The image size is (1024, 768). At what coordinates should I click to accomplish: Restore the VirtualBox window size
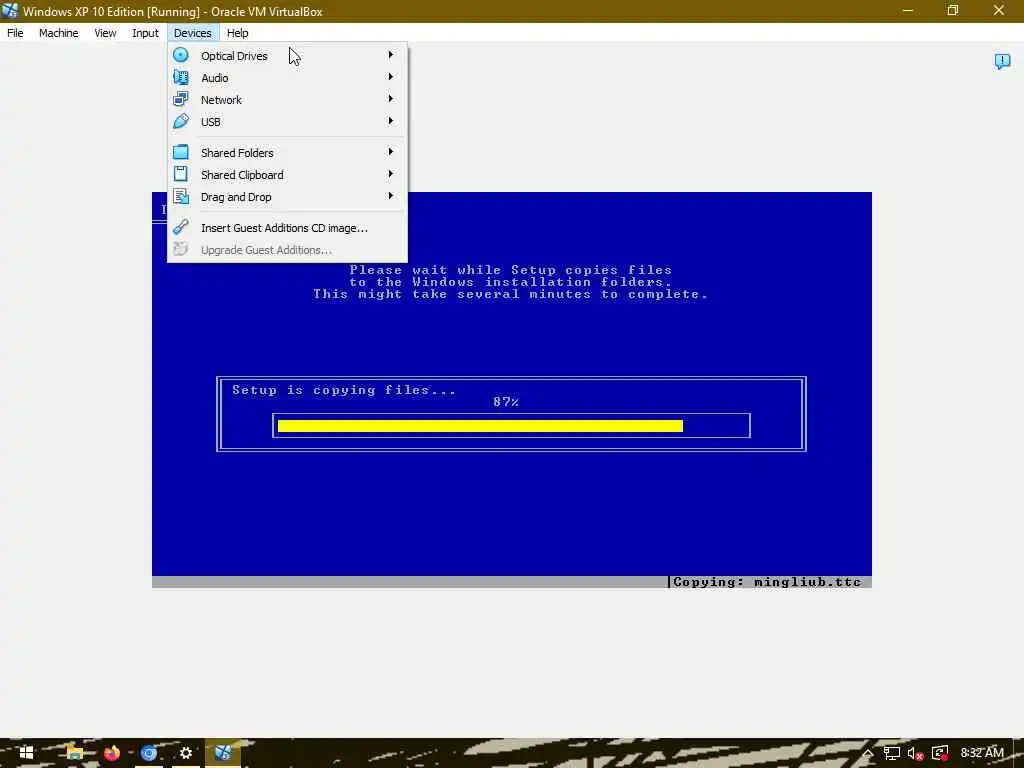(953, 10)
